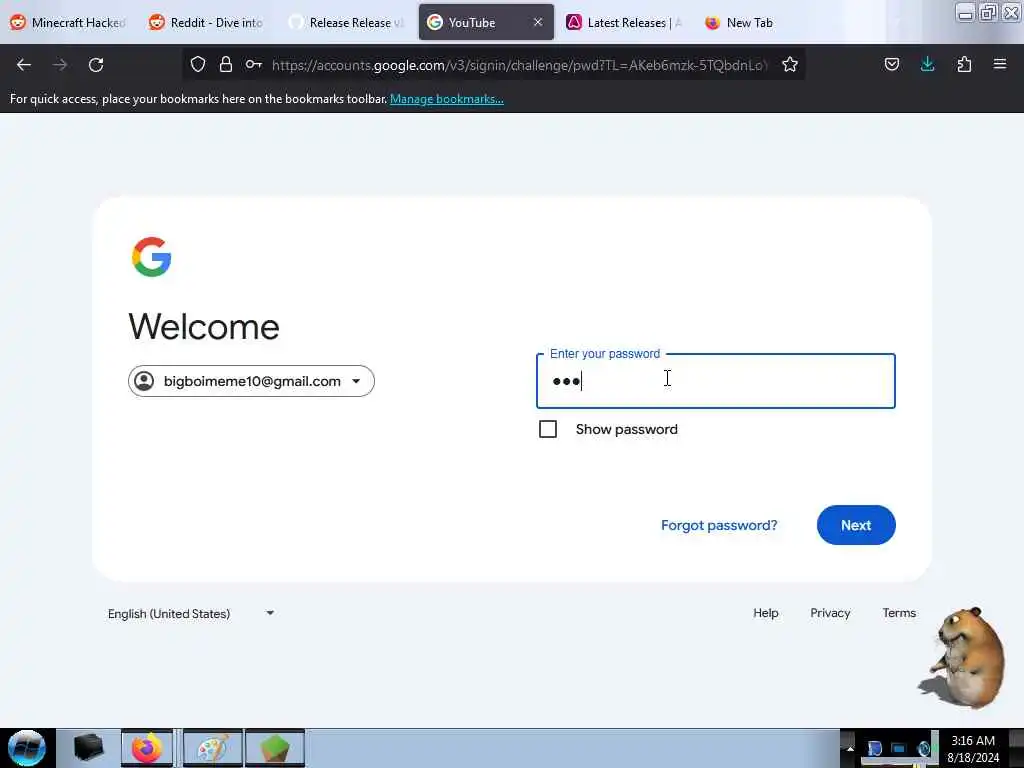Reload the current page
Screen dimensions: 1024x768
96,65
